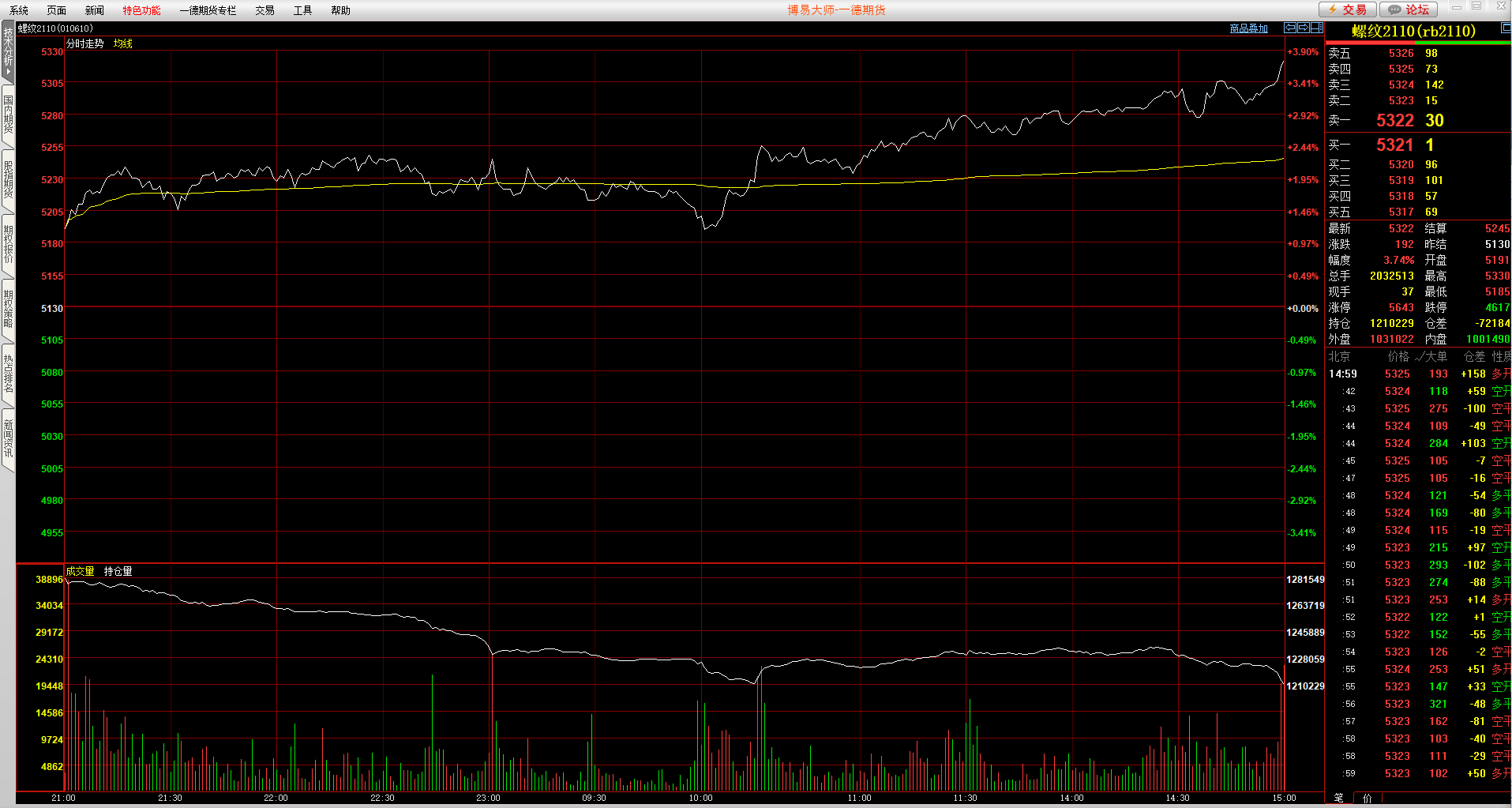Switch to the 笔 tab at bottom
Image resolution: width=1512 pixels, height=808 pixels.
click(1338, 798)
